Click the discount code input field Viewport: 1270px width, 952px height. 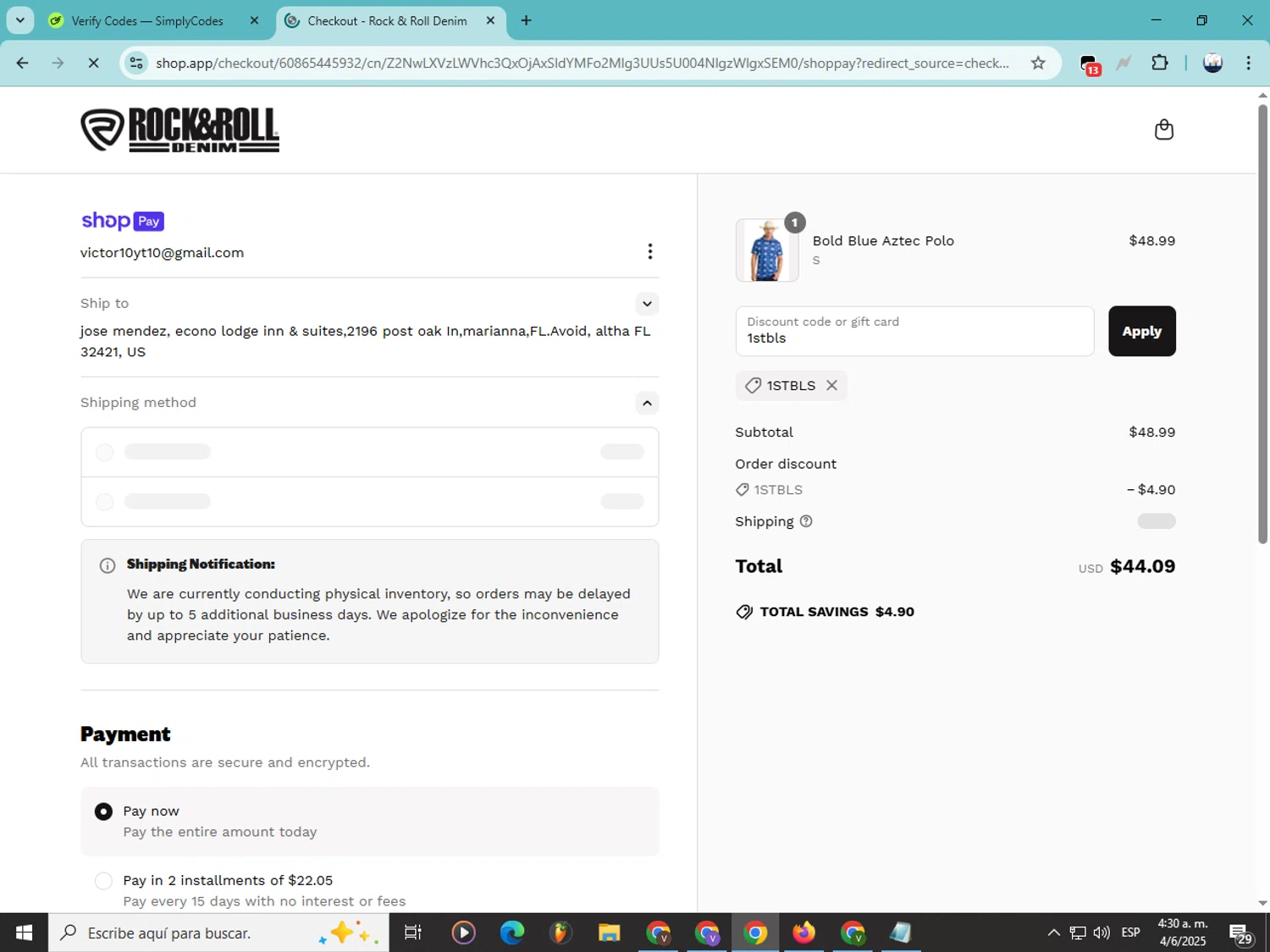click(x=914, y=331)
